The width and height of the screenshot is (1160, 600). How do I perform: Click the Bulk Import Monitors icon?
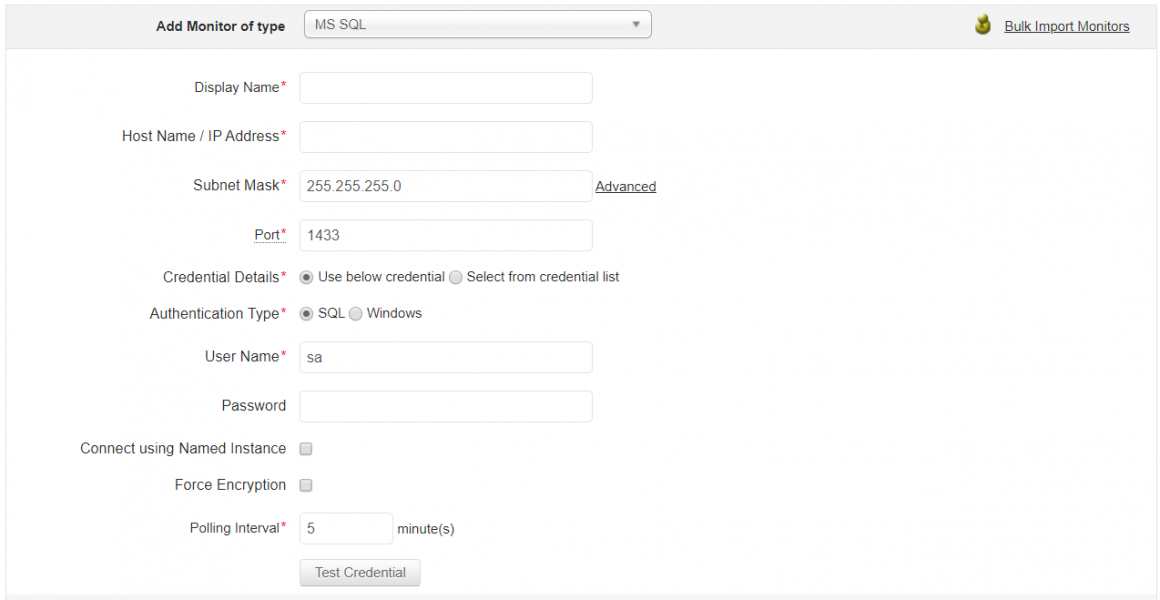coord(983,25)
